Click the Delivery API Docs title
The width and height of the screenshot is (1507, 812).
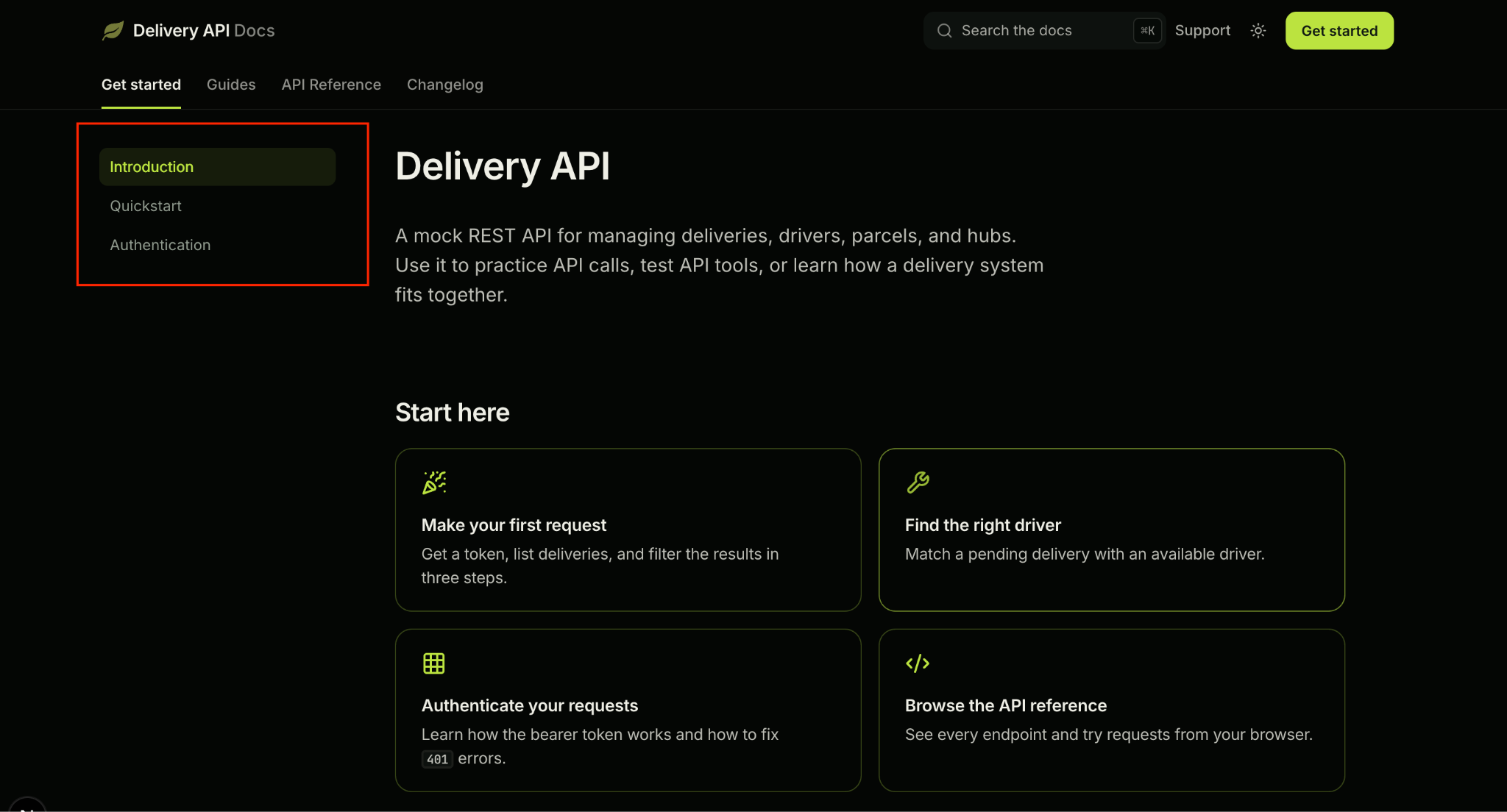click(x=204, y=31)
